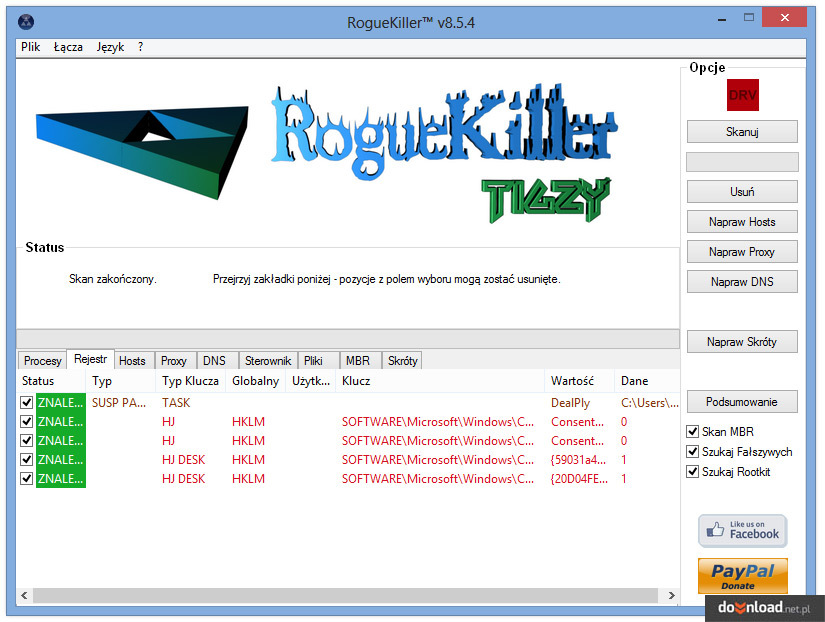Close the RogueKiller window

pos(784,17)
